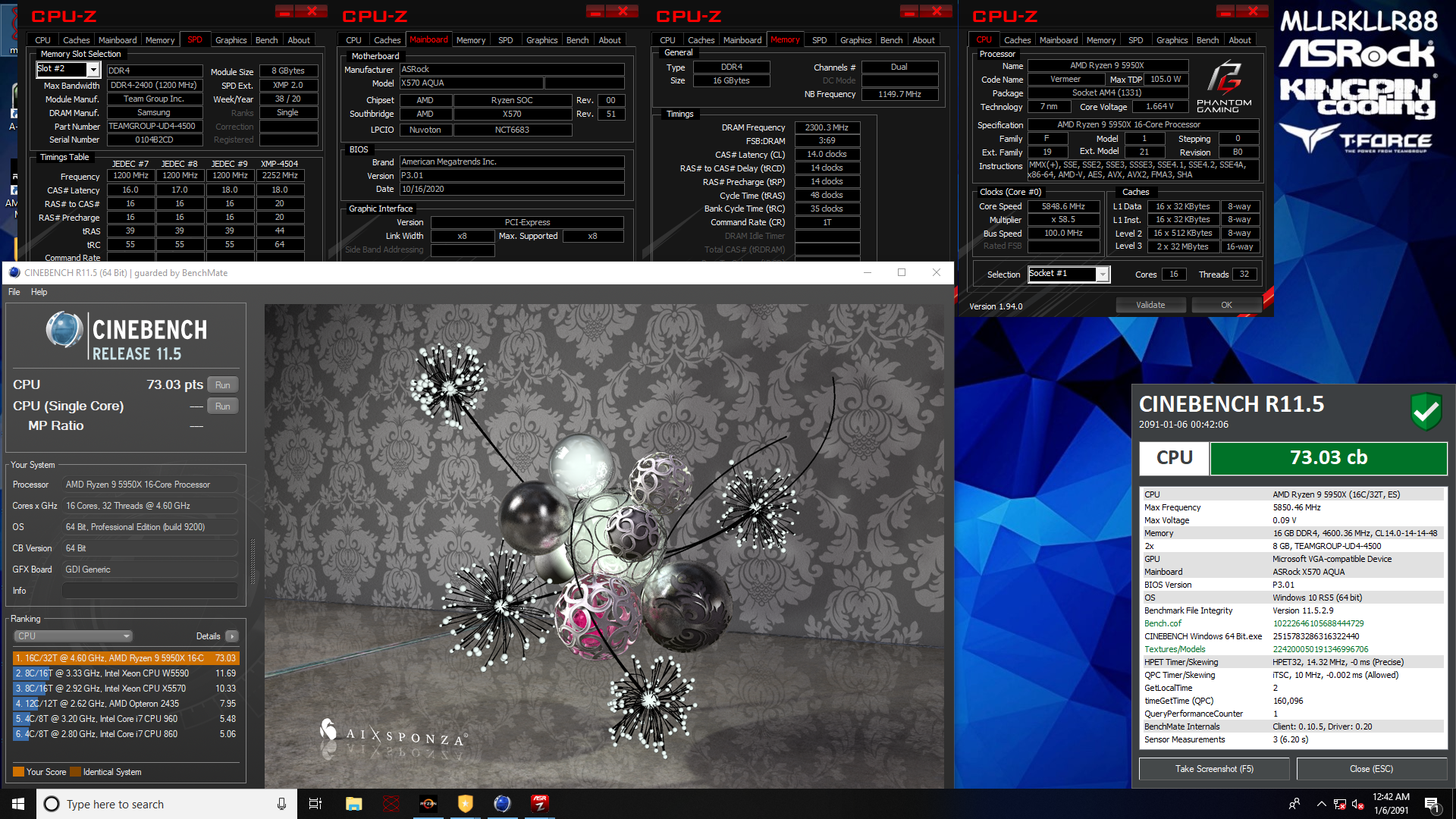Show hidden system tray icons
The image size is (1456, 819).
pos(1322,804)
